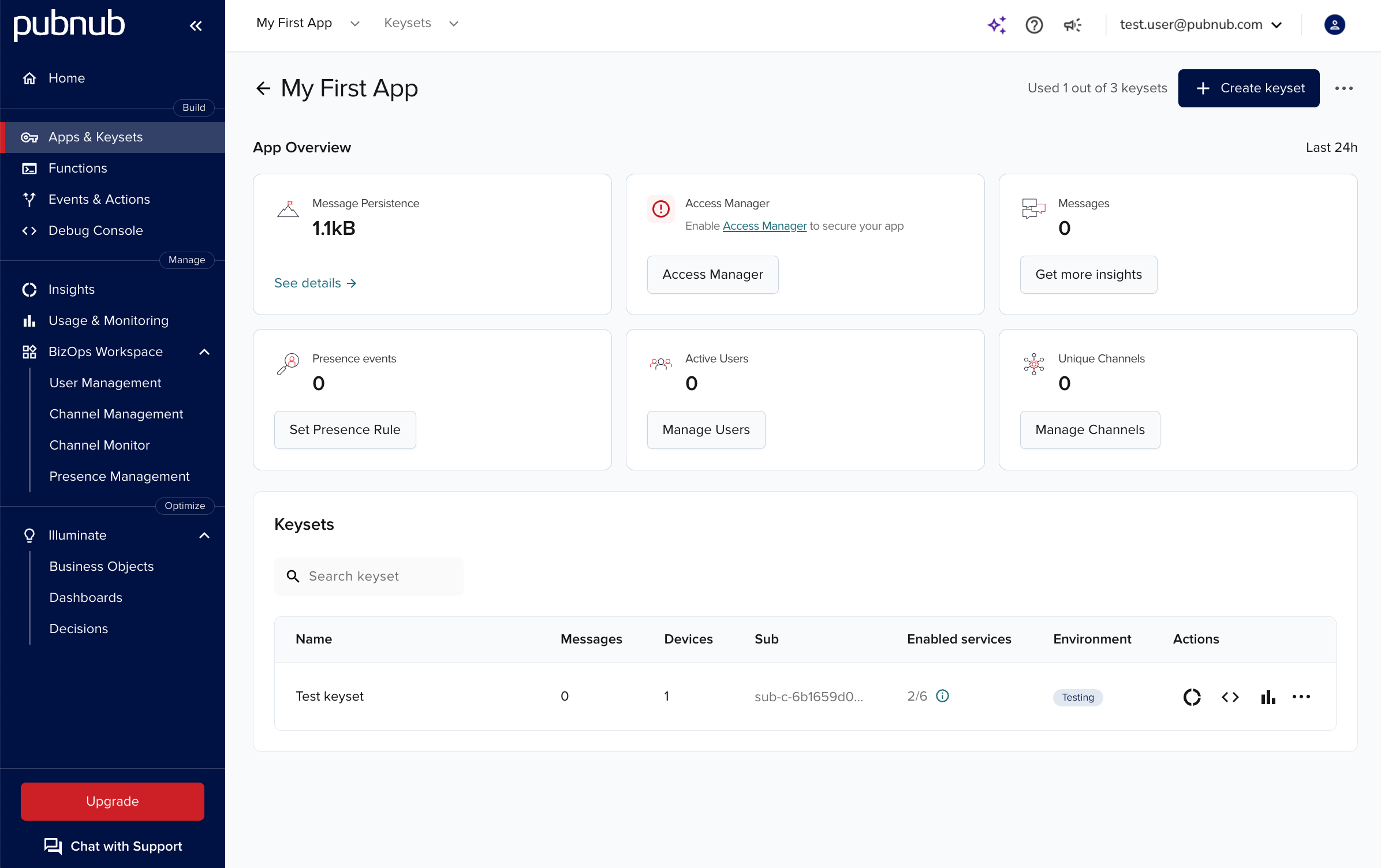This screenshot has width=1381, height=868.
Task: Click the Create keyset button
Action: click(x=1248, y=88)
